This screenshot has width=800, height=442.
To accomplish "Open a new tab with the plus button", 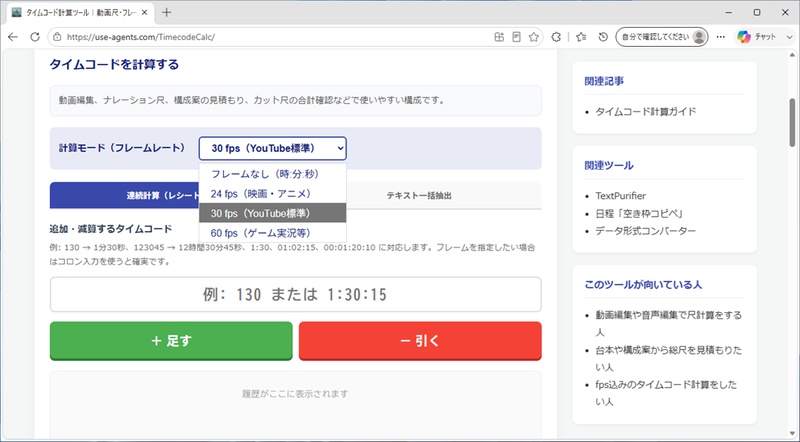I will click(x=166, y=13).
